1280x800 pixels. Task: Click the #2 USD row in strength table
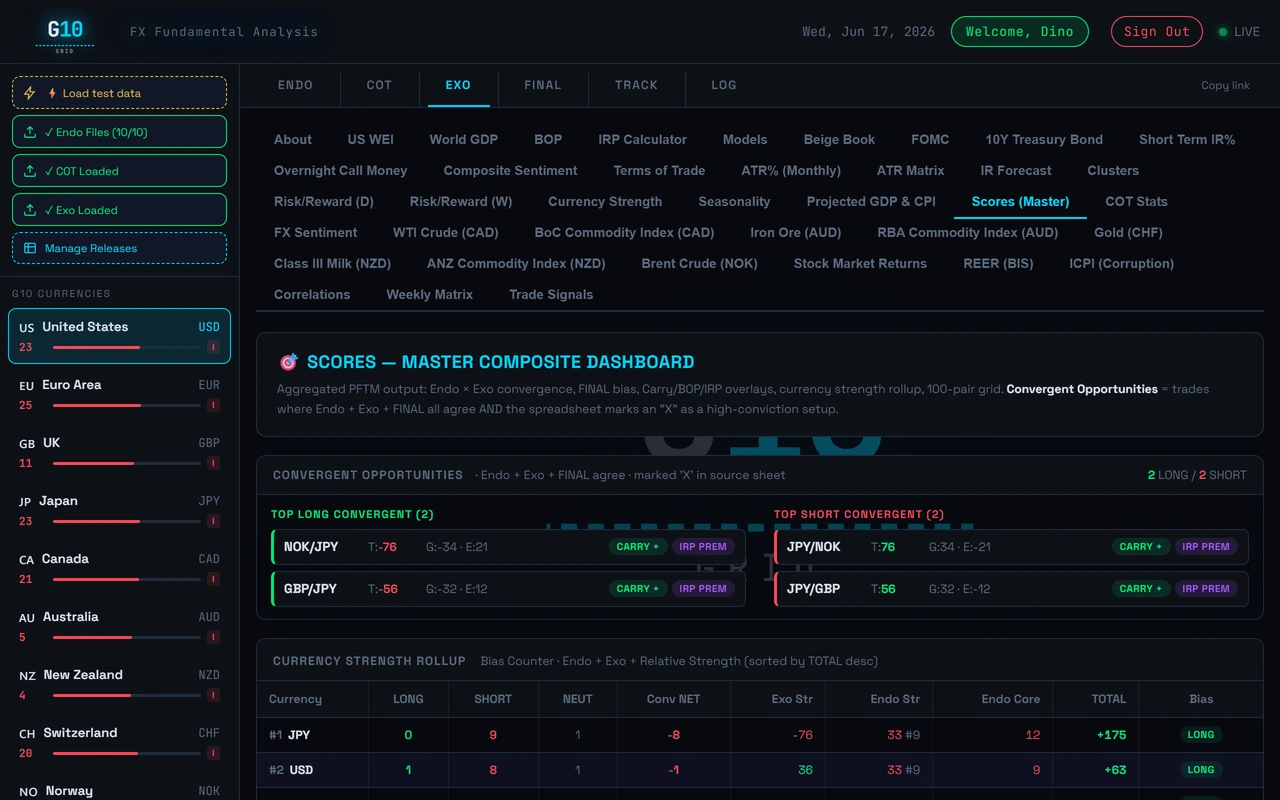[x=760, y=770]
